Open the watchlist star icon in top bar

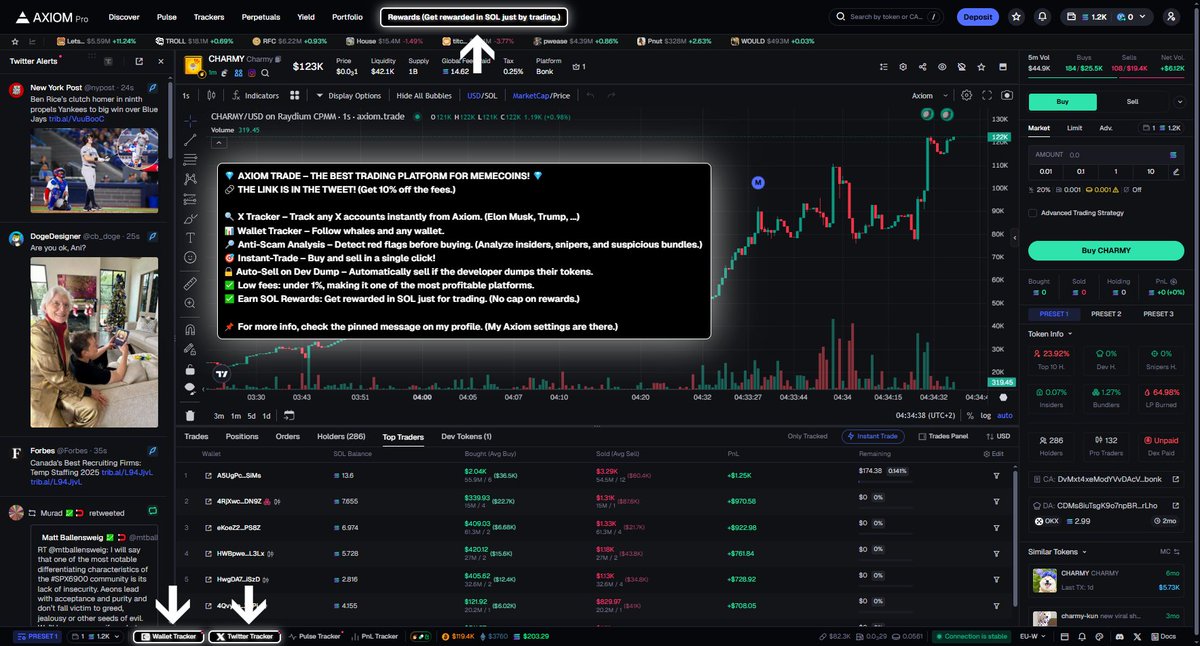(x=1016, y=17)
